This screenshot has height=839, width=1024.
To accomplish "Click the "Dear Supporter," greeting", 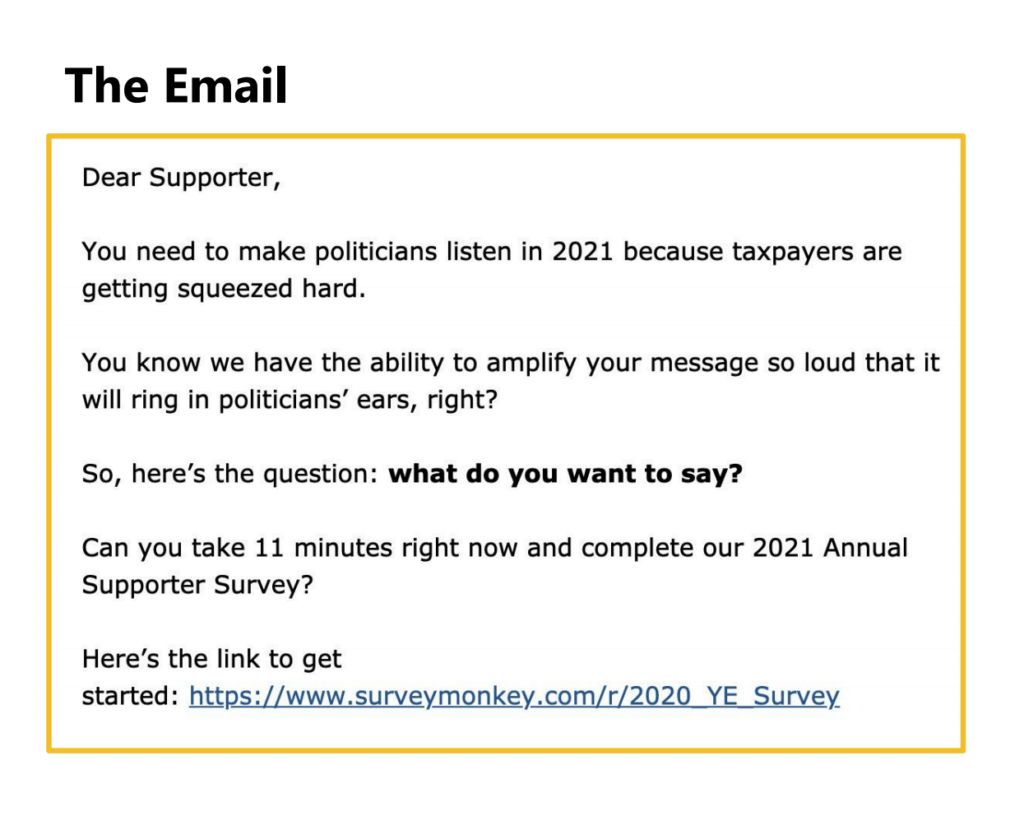I will 181,178.
